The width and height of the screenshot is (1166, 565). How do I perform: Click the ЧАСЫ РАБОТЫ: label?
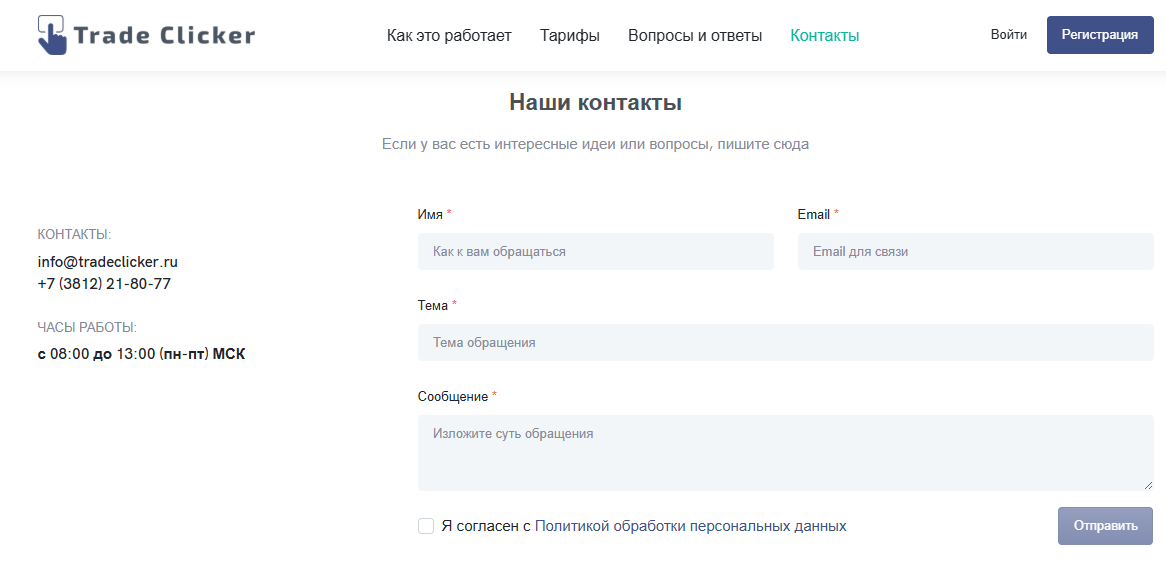(x=87, y=328)
